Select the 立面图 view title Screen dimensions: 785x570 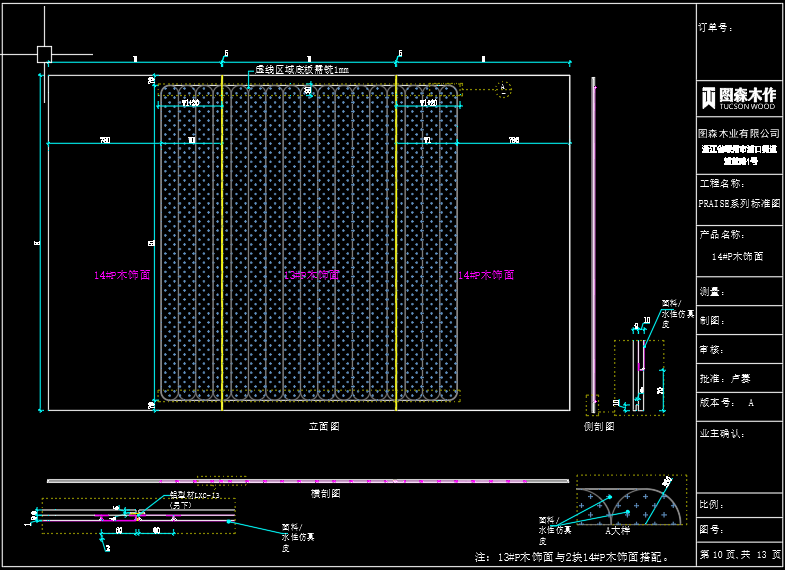pos(324,426)
